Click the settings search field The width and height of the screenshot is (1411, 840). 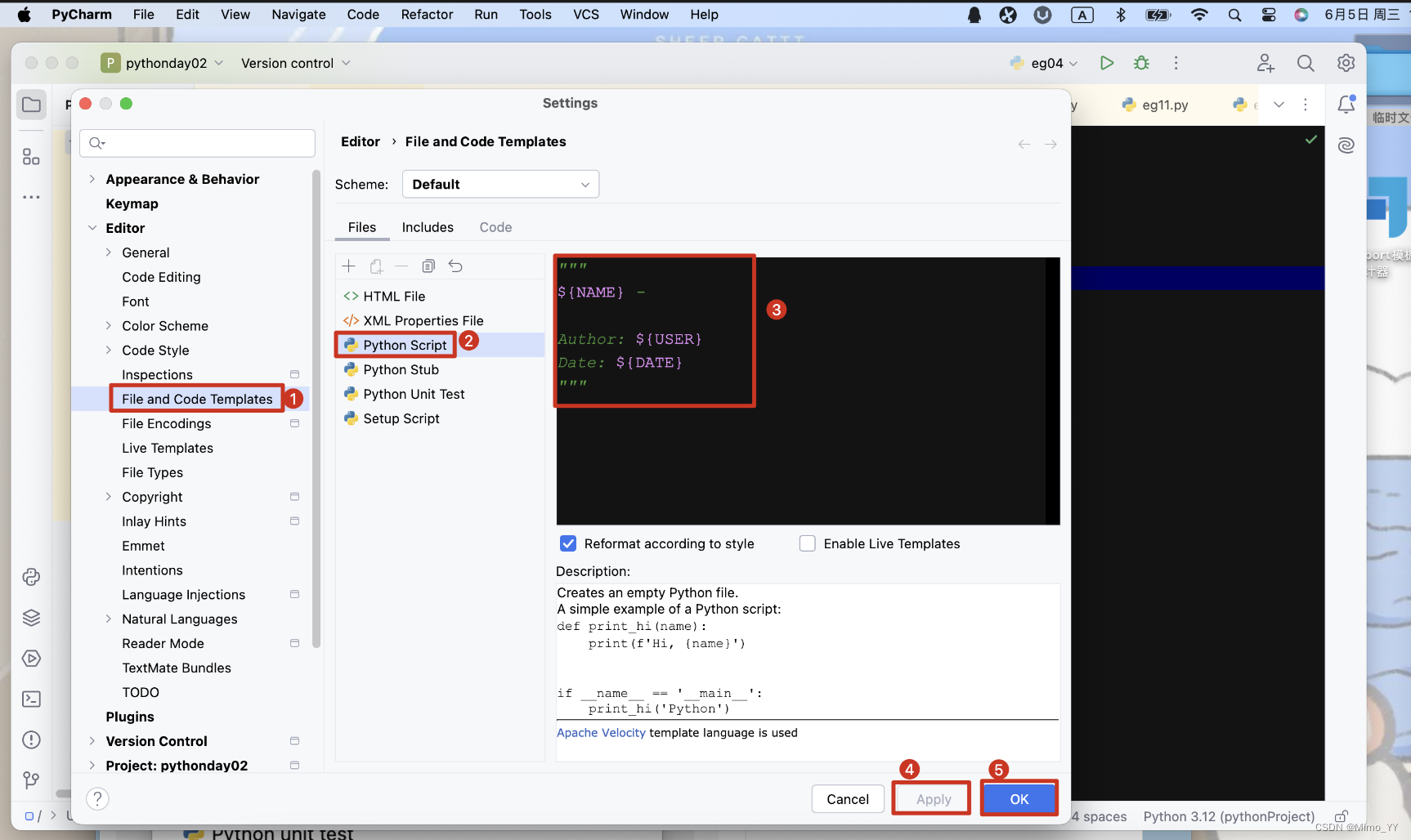tap(197, 143)
